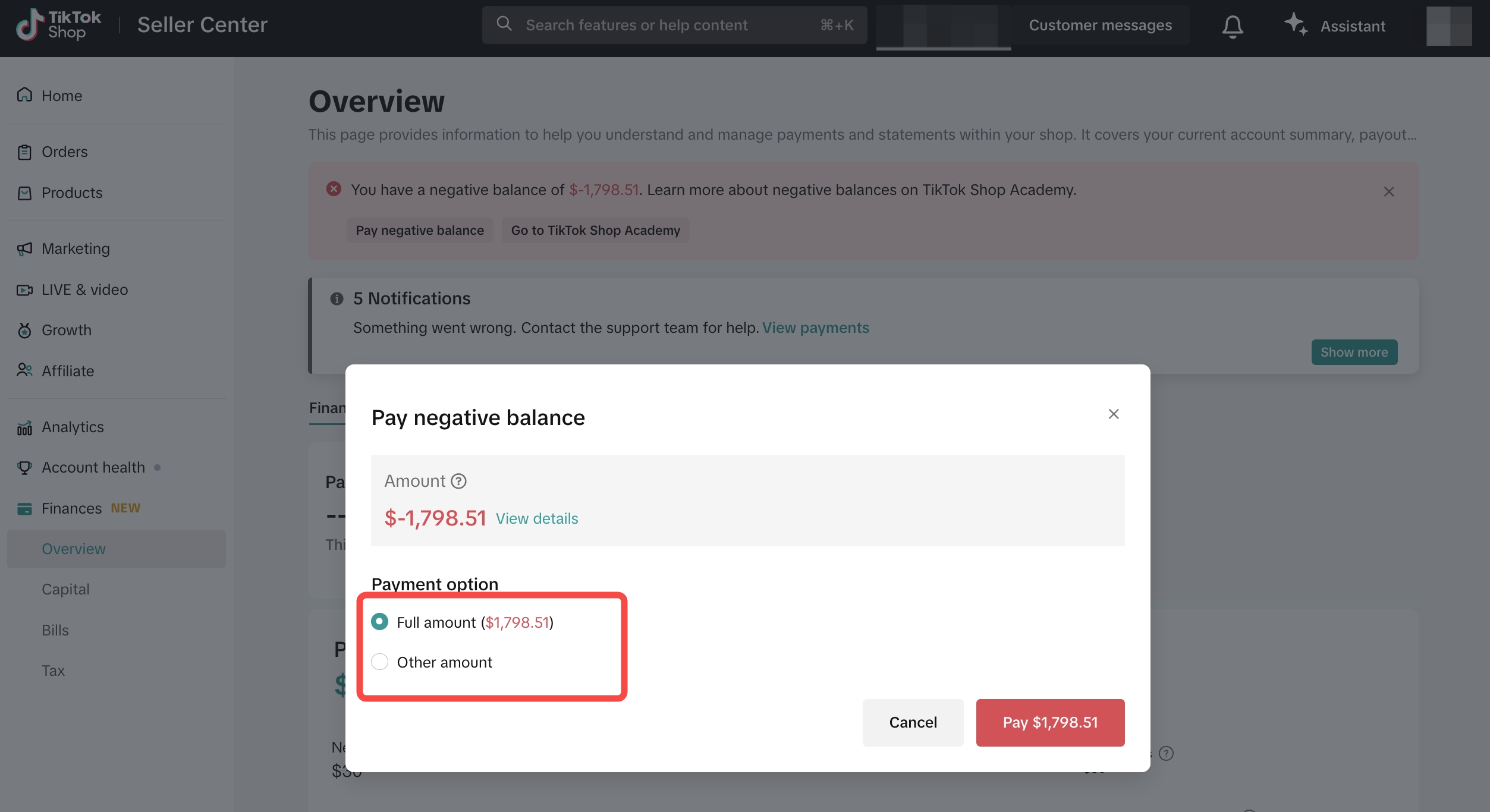Click the View details link

[x=536, y=518]
